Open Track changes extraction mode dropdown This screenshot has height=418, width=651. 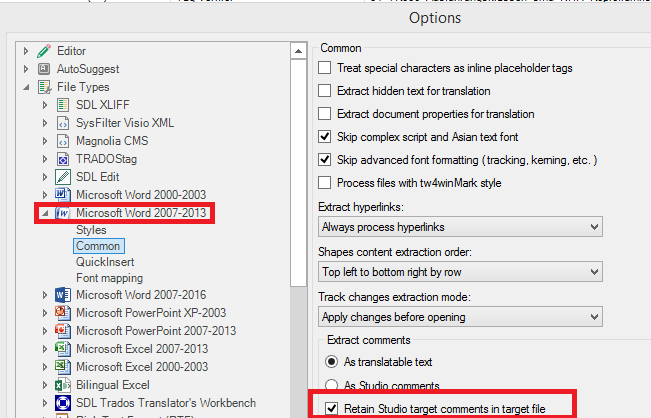[460, 317]
